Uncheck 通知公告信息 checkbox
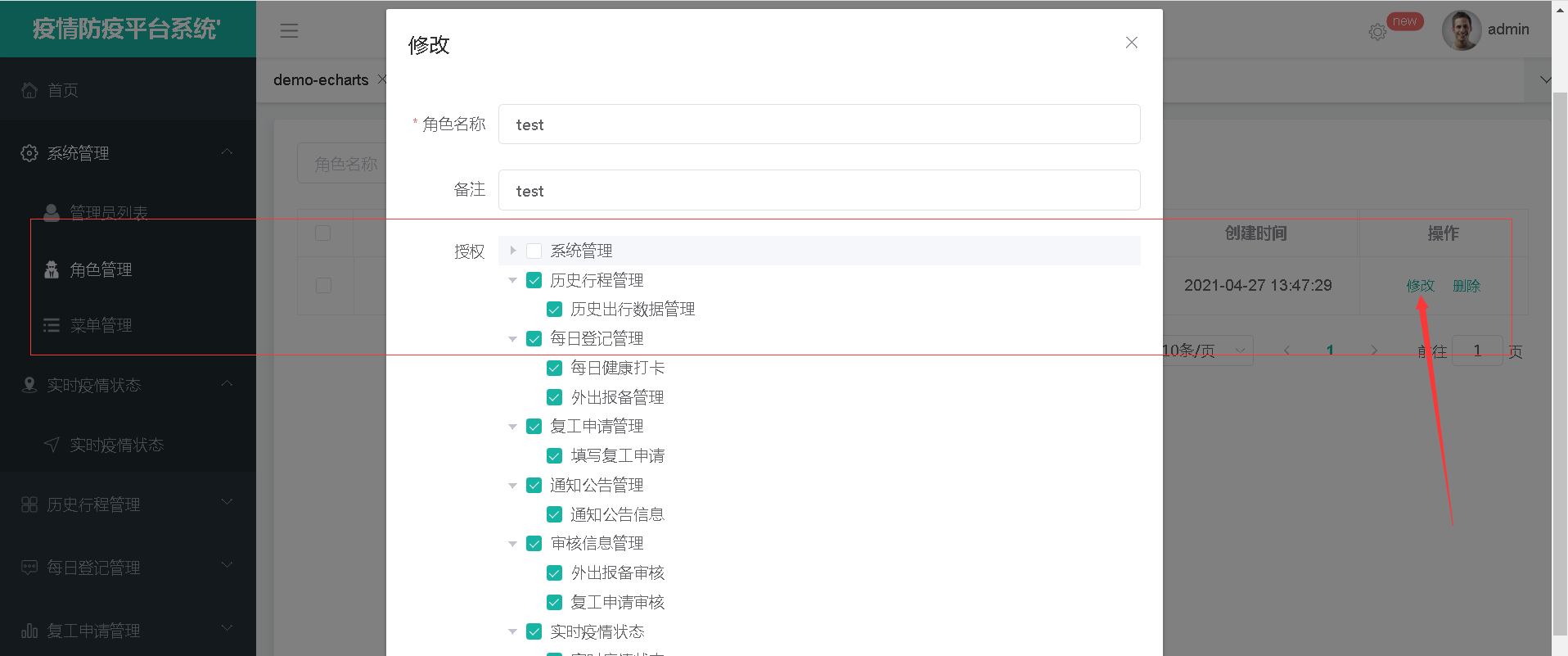The height and width of the screenshot is (656, 1568). [x=554, y=514]
